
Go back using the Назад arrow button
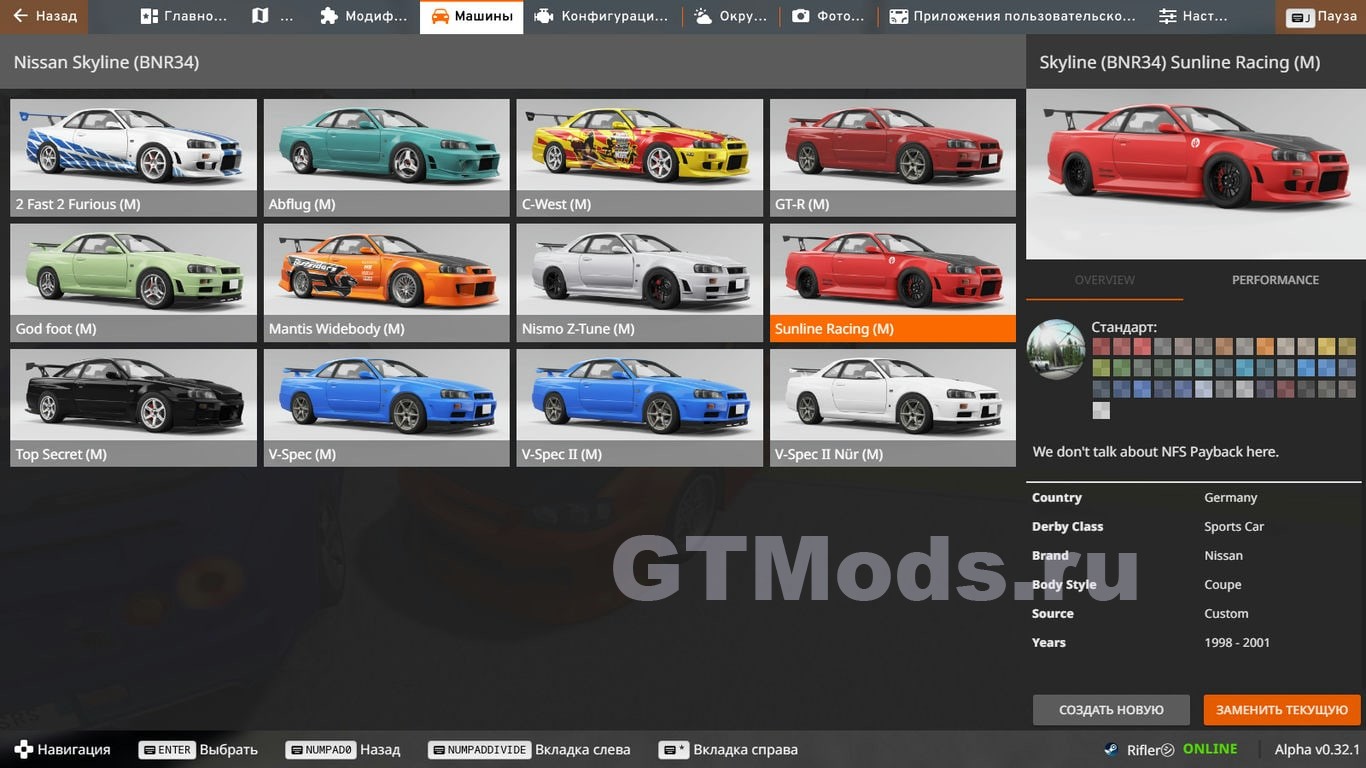pos(44,16)
